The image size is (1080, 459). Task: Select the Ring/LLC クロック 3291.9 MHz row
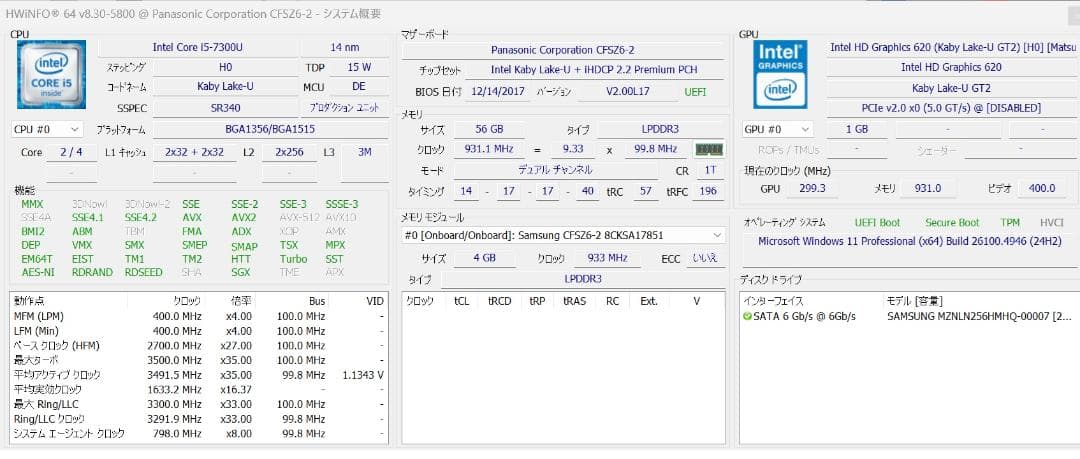coord(199,419)
